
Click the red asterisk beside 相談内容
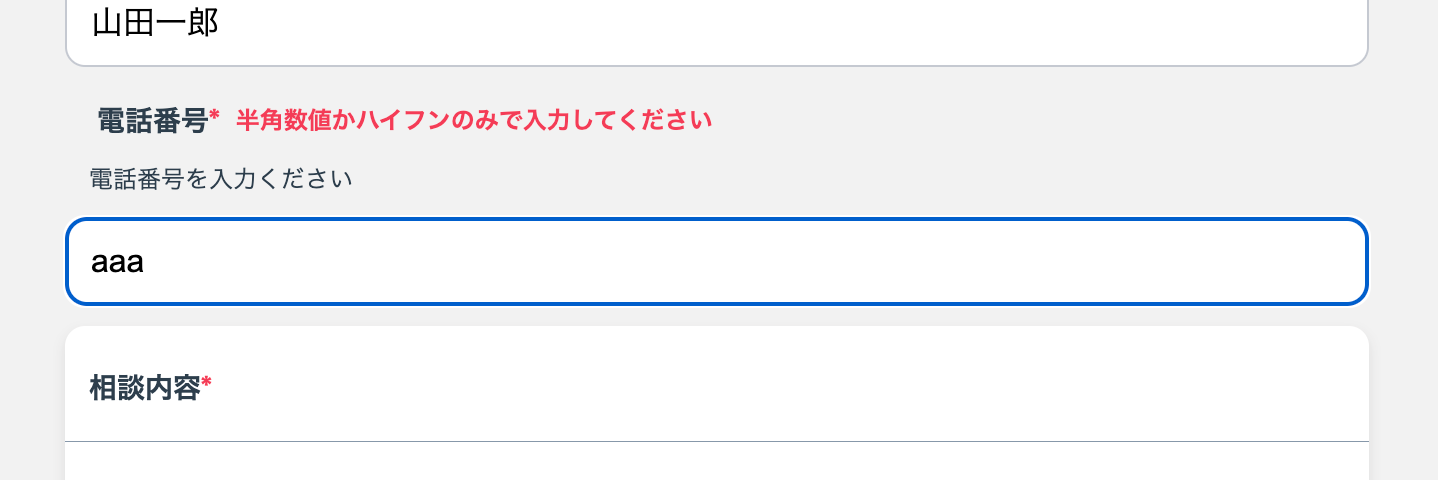(x=206, y=385)
